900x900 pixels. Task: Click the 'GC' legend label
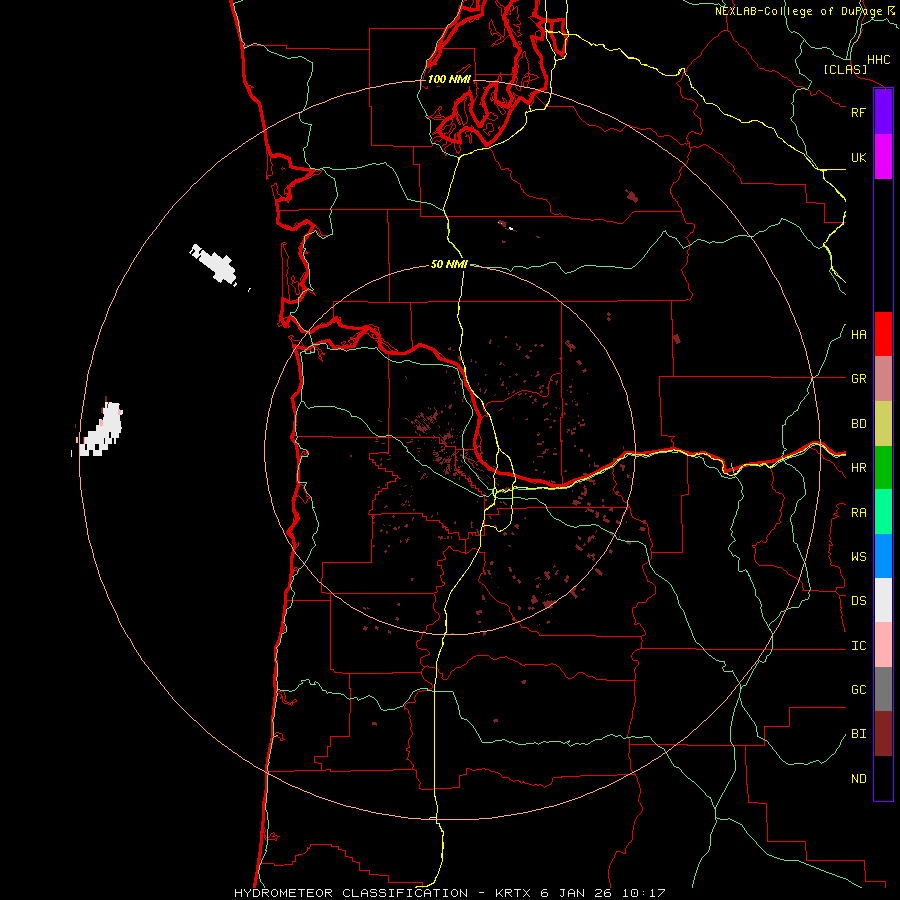point(858,690)
